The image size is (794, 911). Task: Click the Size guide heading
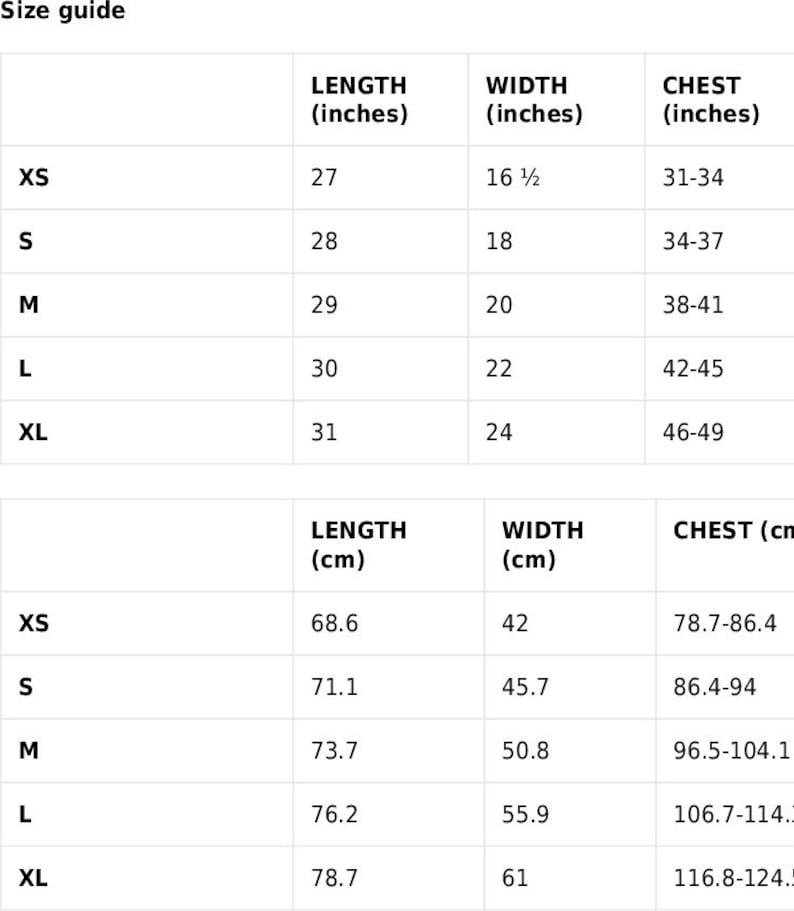(x=62, y=11)
